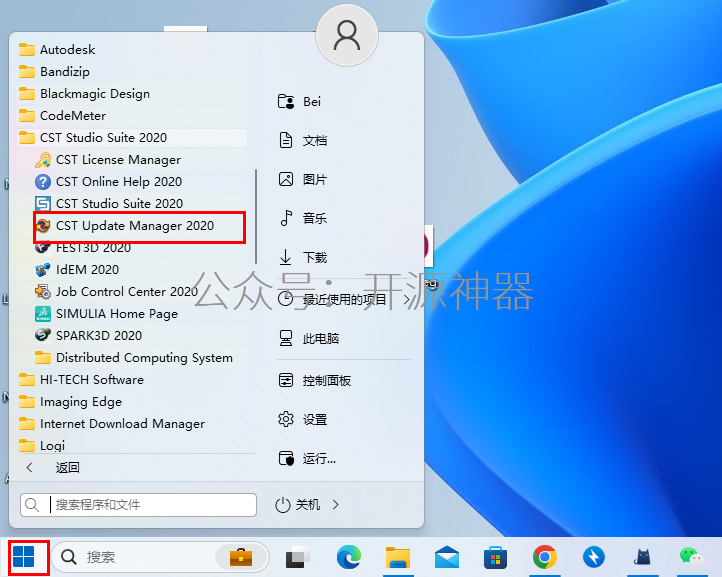Image resolution: width=722 pixels, height=577 pixels.
Task: Click the Windows Start button
Action: (23, 557)
